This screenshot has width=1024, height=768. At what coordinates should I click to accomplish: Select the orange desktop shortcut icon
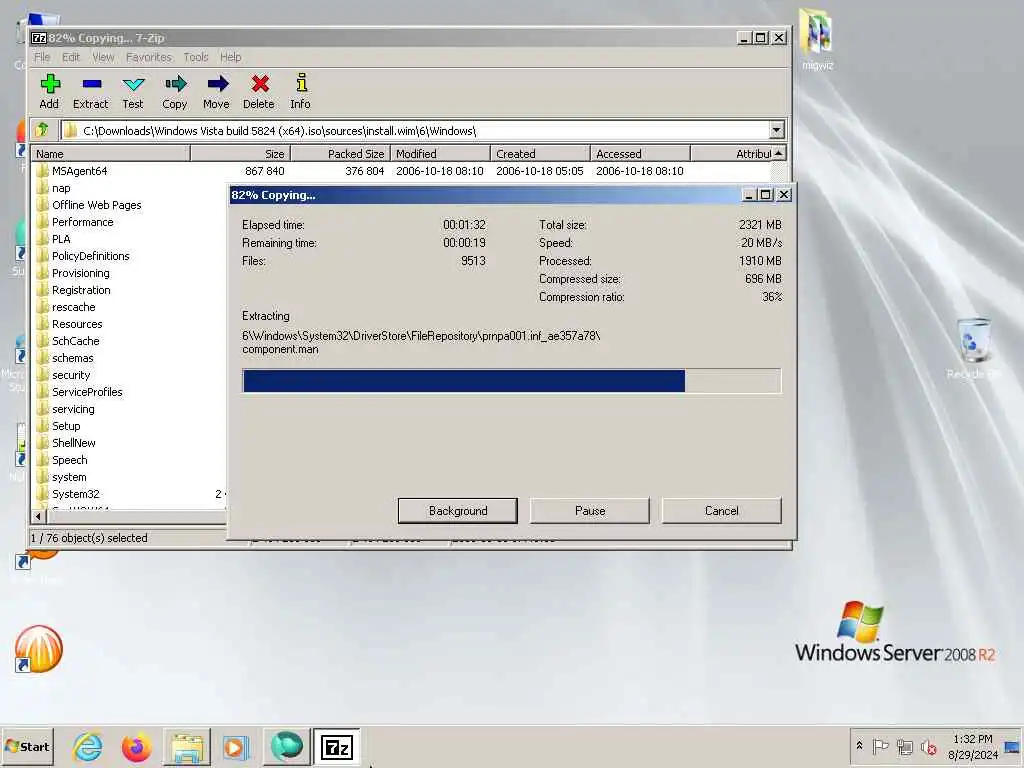(x=39, y=649)
